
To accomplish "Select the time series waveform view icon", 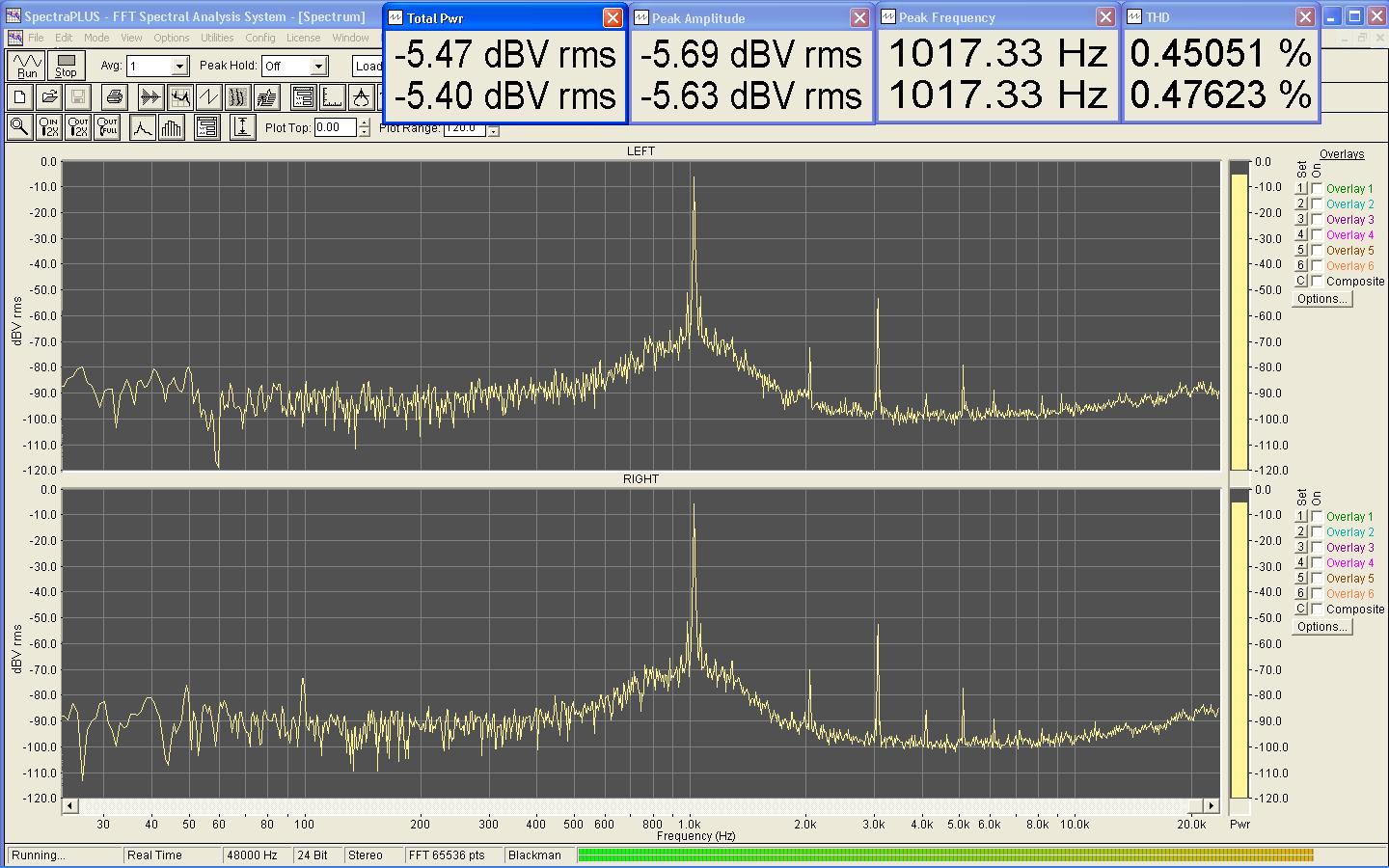I will tap(150, 96).
